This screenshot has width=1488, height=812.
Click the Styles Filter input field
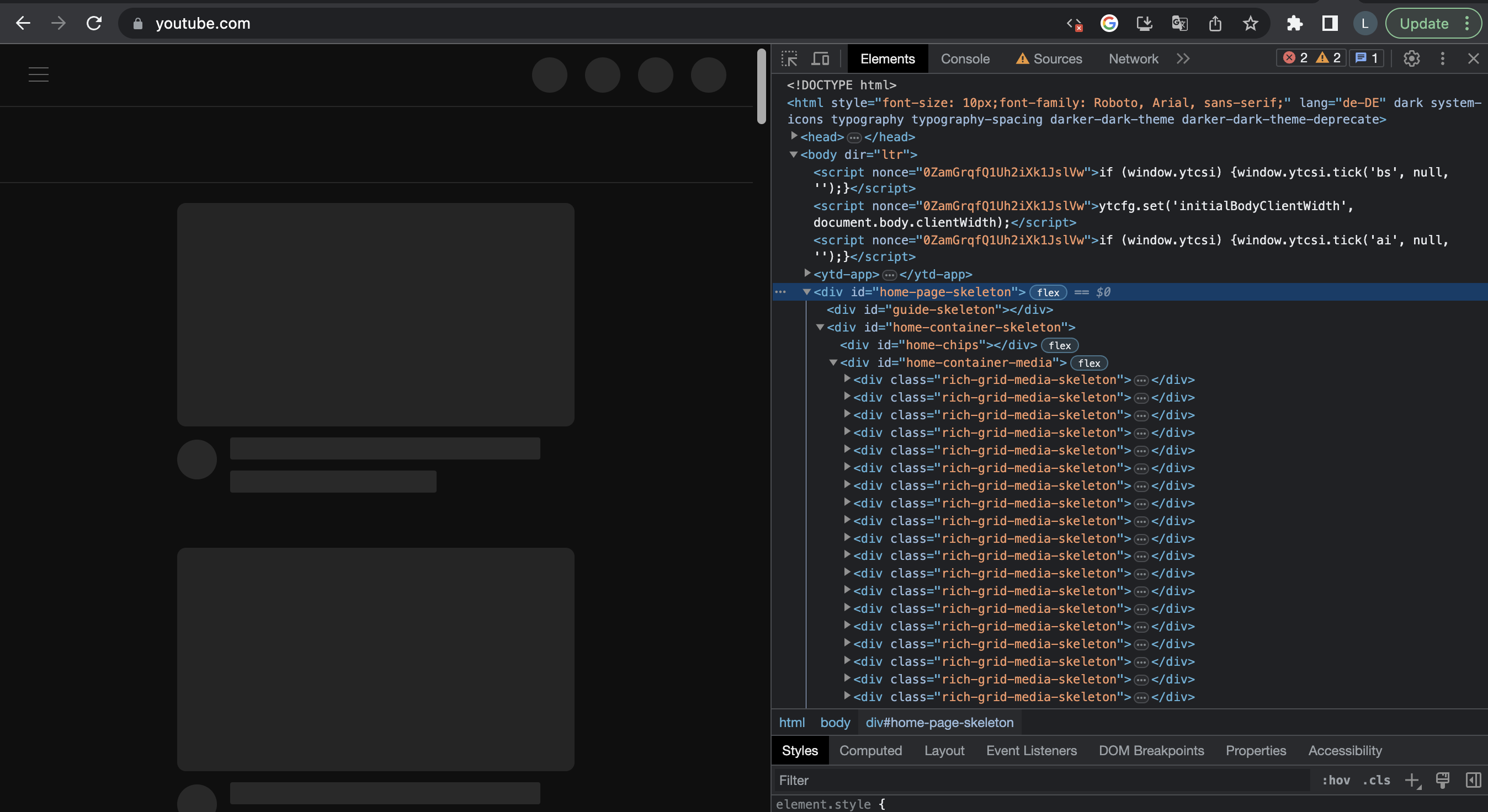tap(1041, 780)
